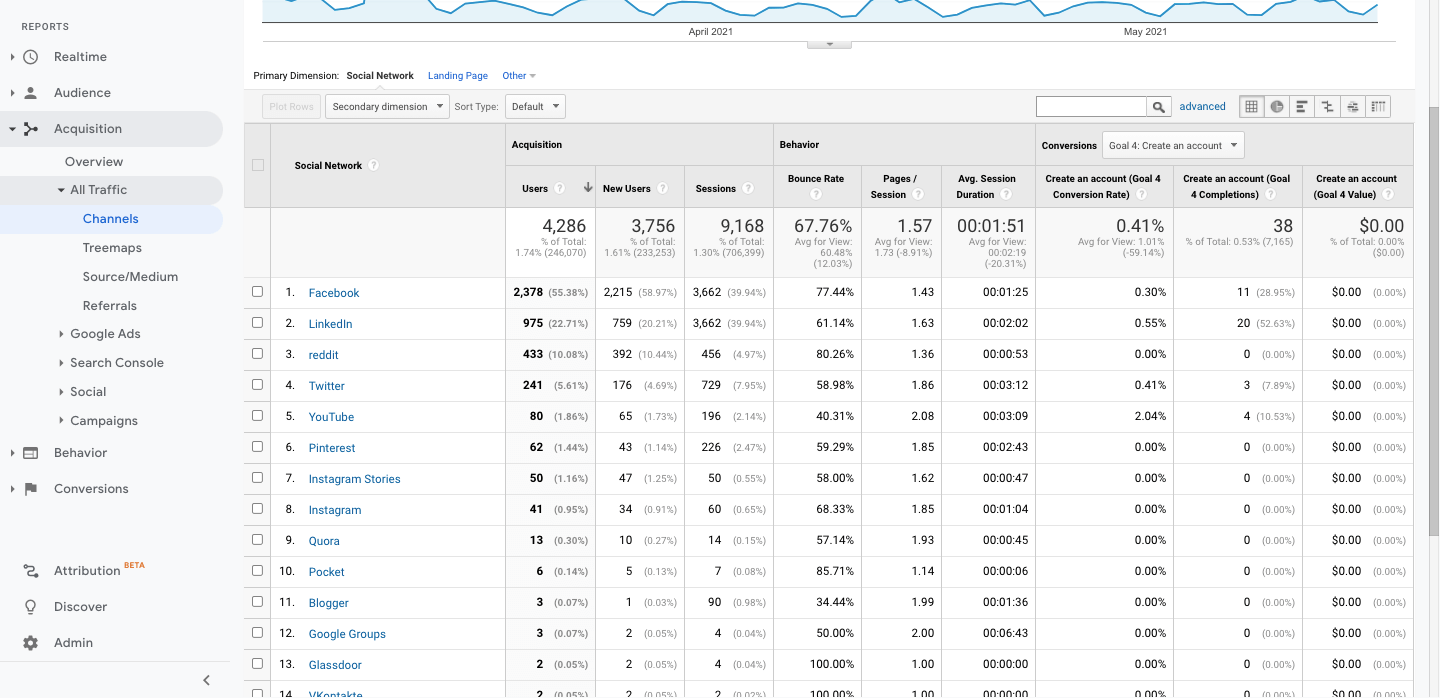The width and height of the screenshot is (1440, 698).
Task: Open the Treemaps report
Action: pos(112,248)
